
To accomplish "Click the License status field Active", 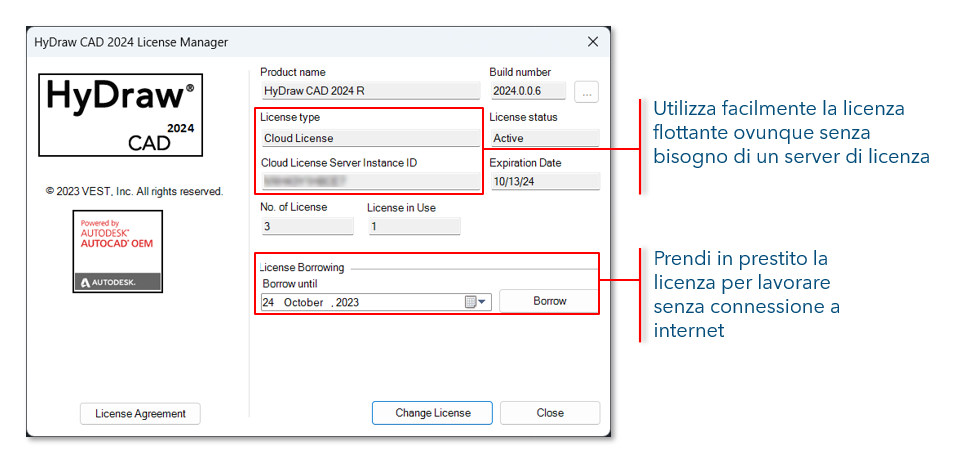I will coord(545,138).
